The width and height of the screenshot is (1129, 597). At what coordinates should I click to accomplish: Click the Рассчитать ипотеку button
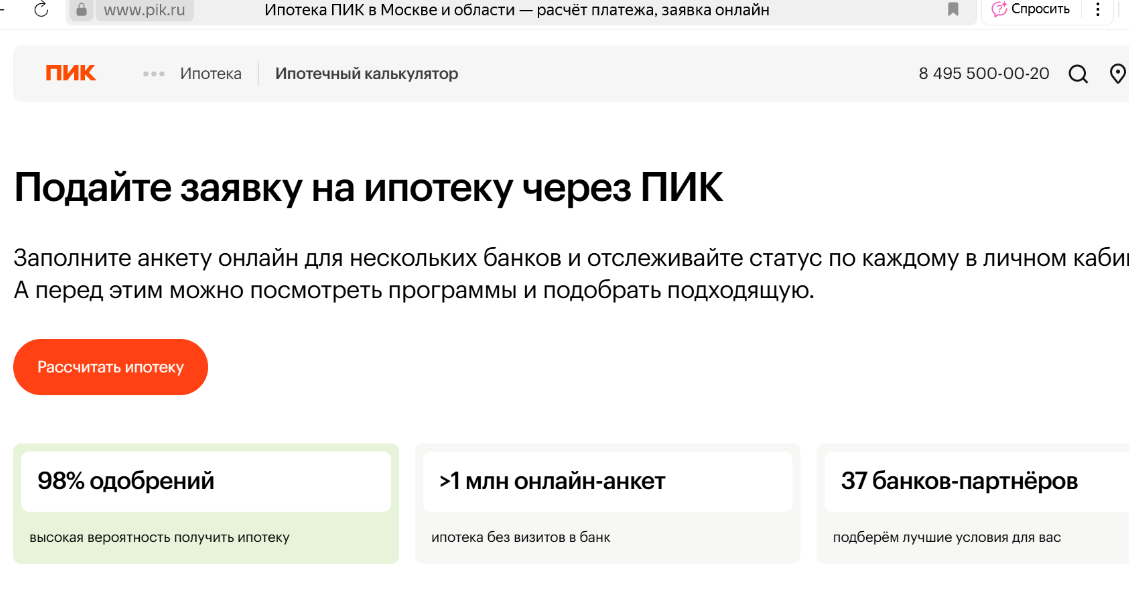(110, 367)
